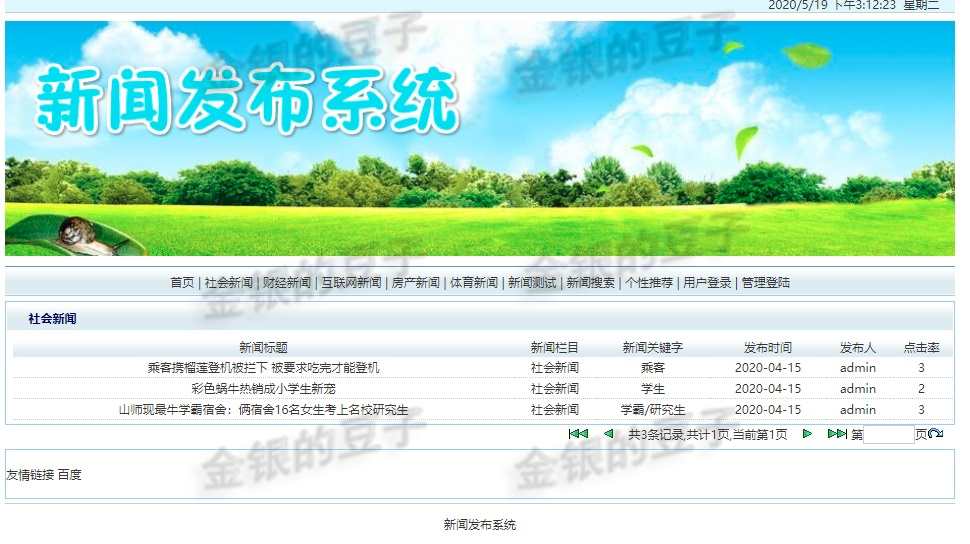This screenshot has width=970, height=544.
Task: Open the 新闻测试 navigation item
Action: pos(532,283)
